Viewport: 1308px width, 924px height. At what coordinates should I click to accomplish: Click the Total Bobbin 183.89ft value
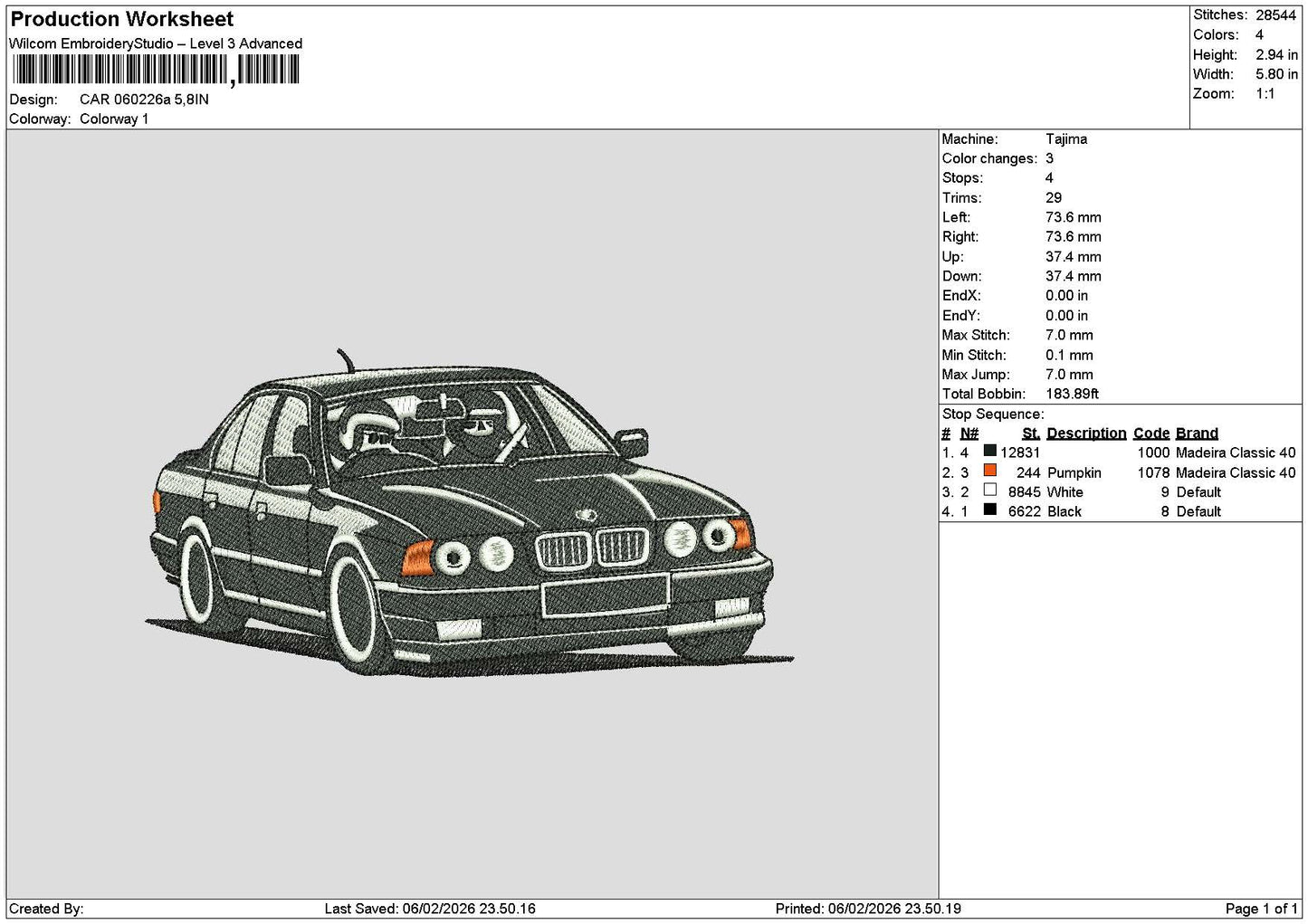point(1073,394)
